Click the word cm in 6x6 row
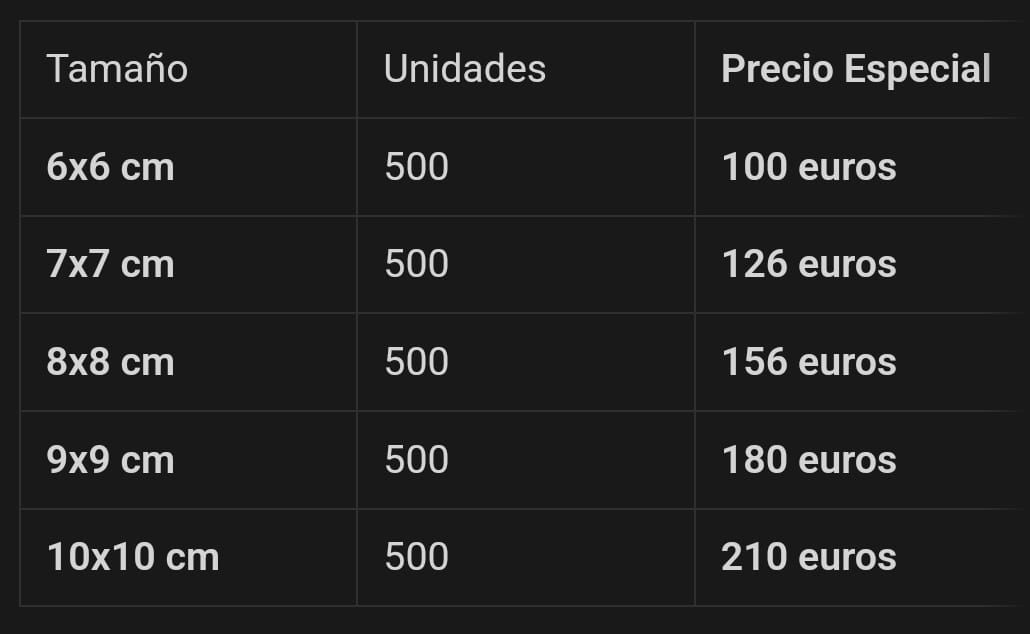 (x=148, y=168)
